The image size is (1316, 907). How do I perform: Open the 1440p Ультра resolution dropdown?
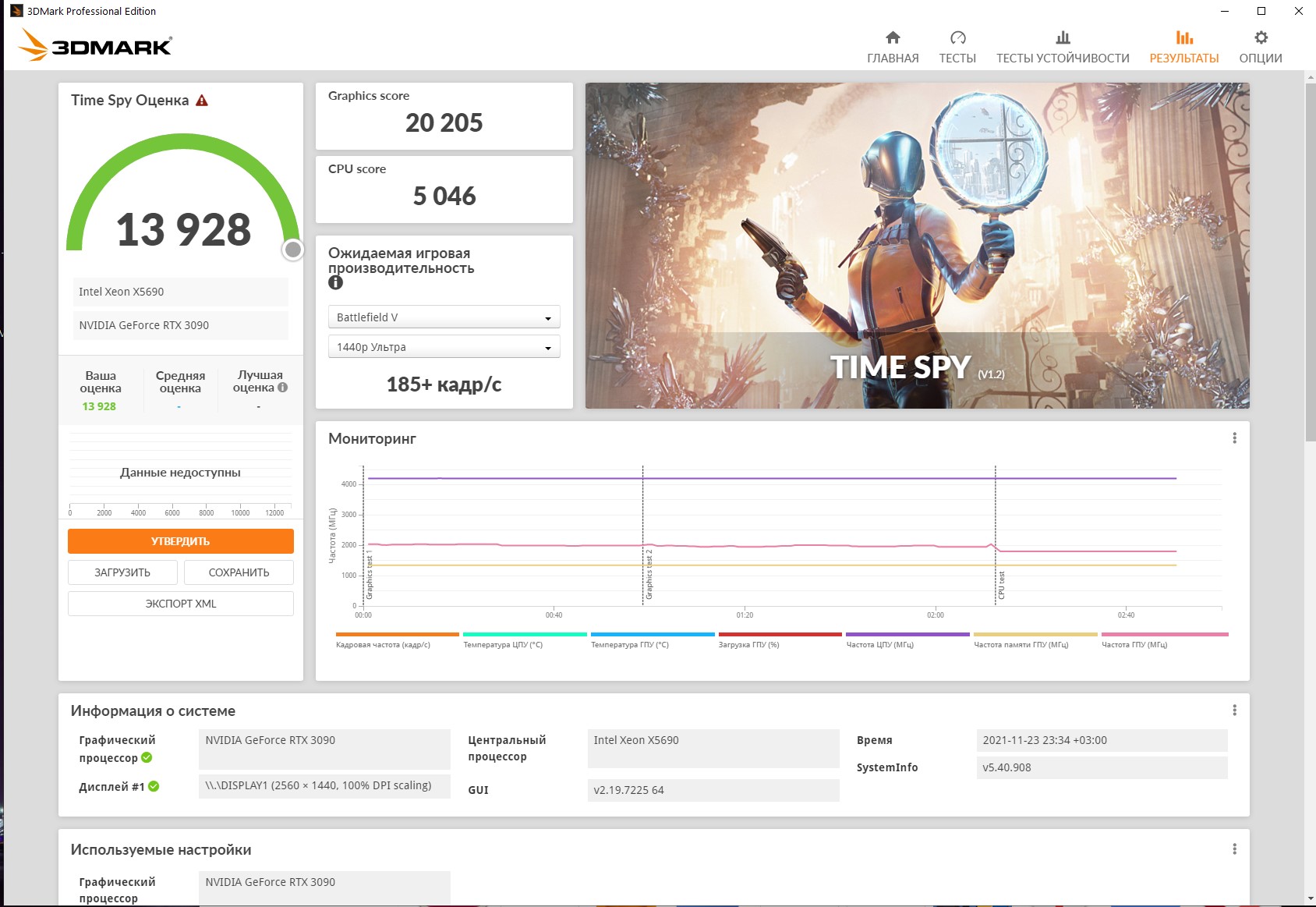444,347
